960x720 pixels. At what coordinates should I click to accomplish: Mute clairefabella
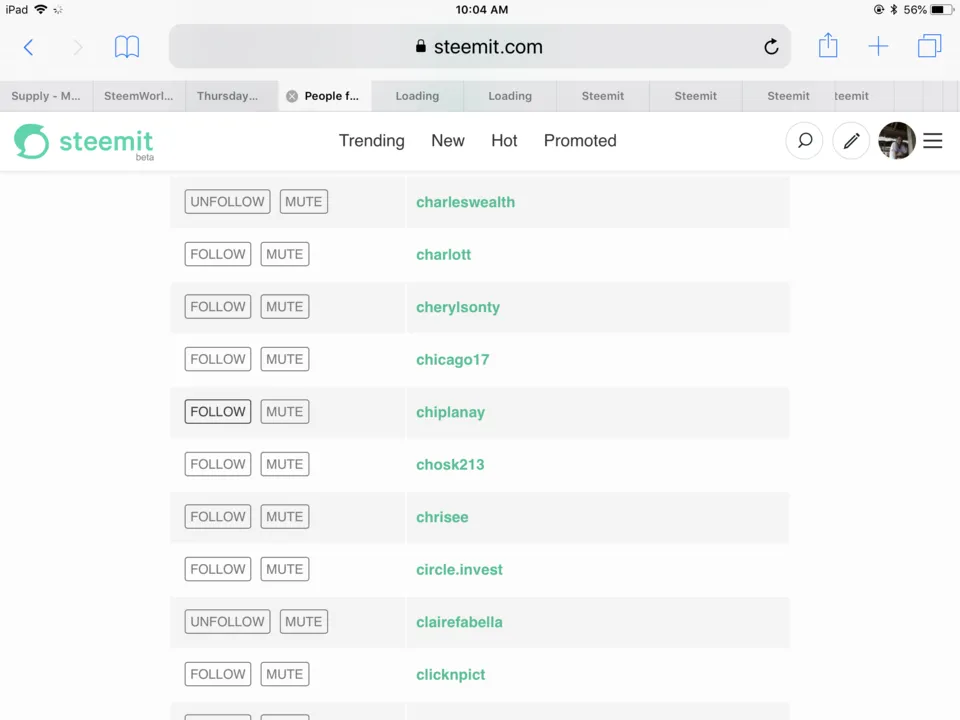pos(304,621)
